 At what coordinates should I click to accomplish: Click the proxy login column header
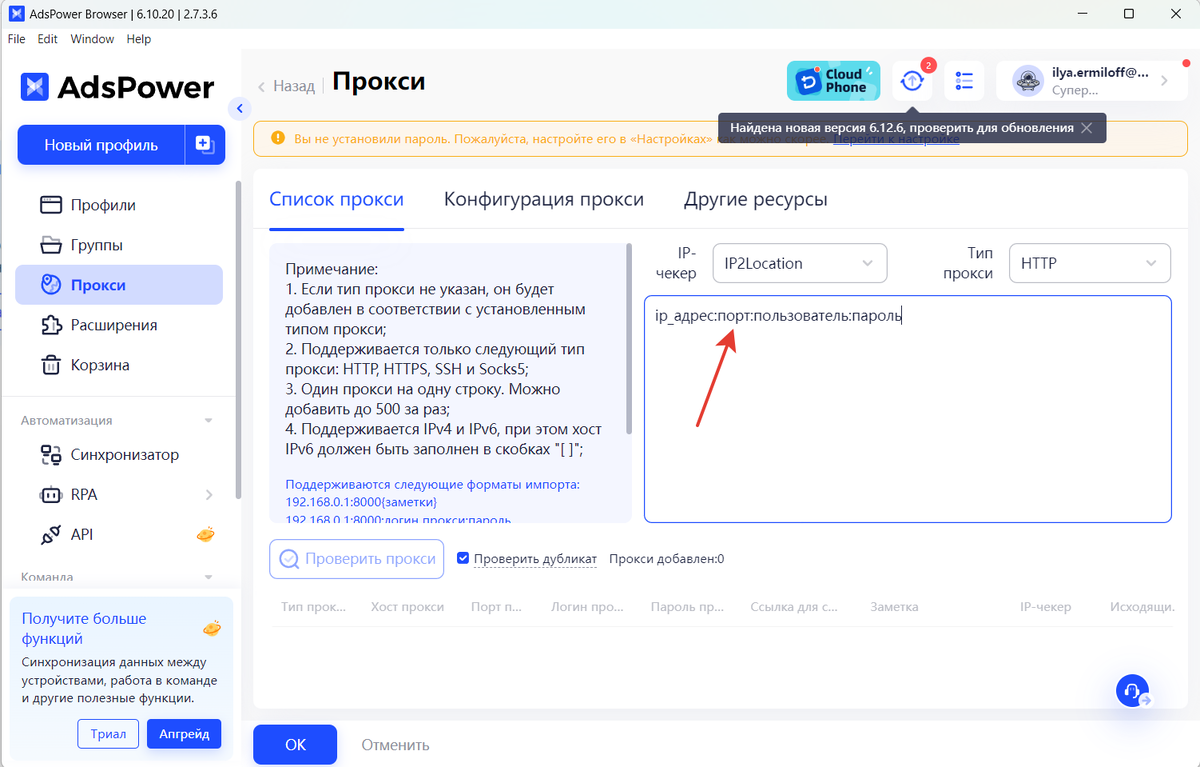pos(587,607)
